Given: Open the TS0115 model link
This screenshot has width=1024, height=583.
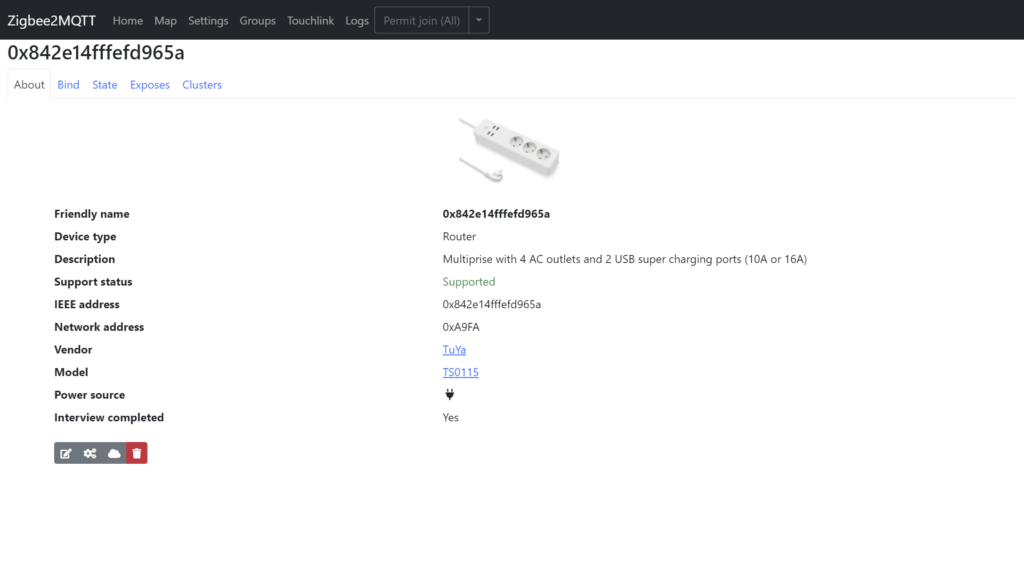Looking at the screenshot, I should pos(460,372).
